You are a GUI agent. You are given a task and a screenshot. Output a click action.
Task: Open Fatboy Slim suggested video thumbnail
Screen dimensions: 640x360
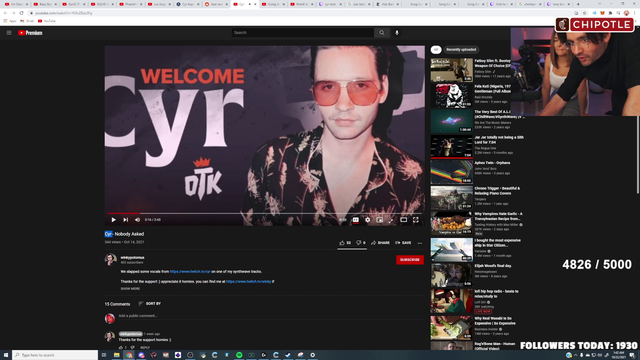click(451, 70)
